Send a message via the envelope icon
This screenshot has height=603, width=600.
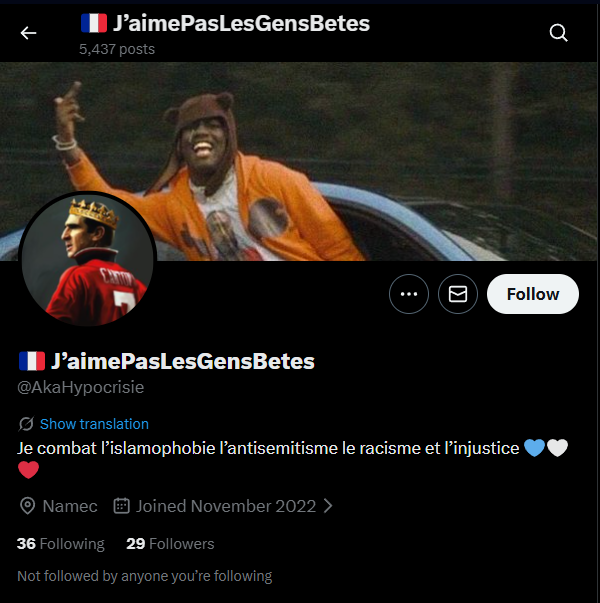click(x=458, y=294)
